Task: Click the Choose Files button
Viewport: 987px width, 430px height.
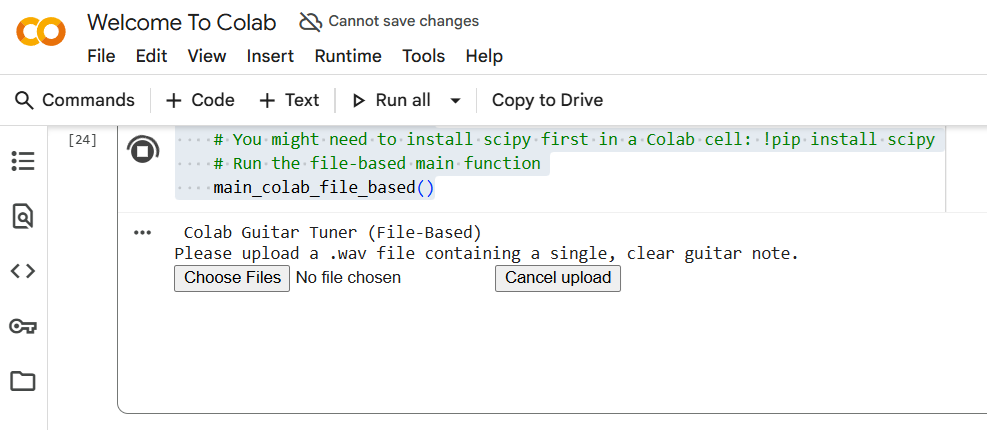Action: click(x=232, y=278)
